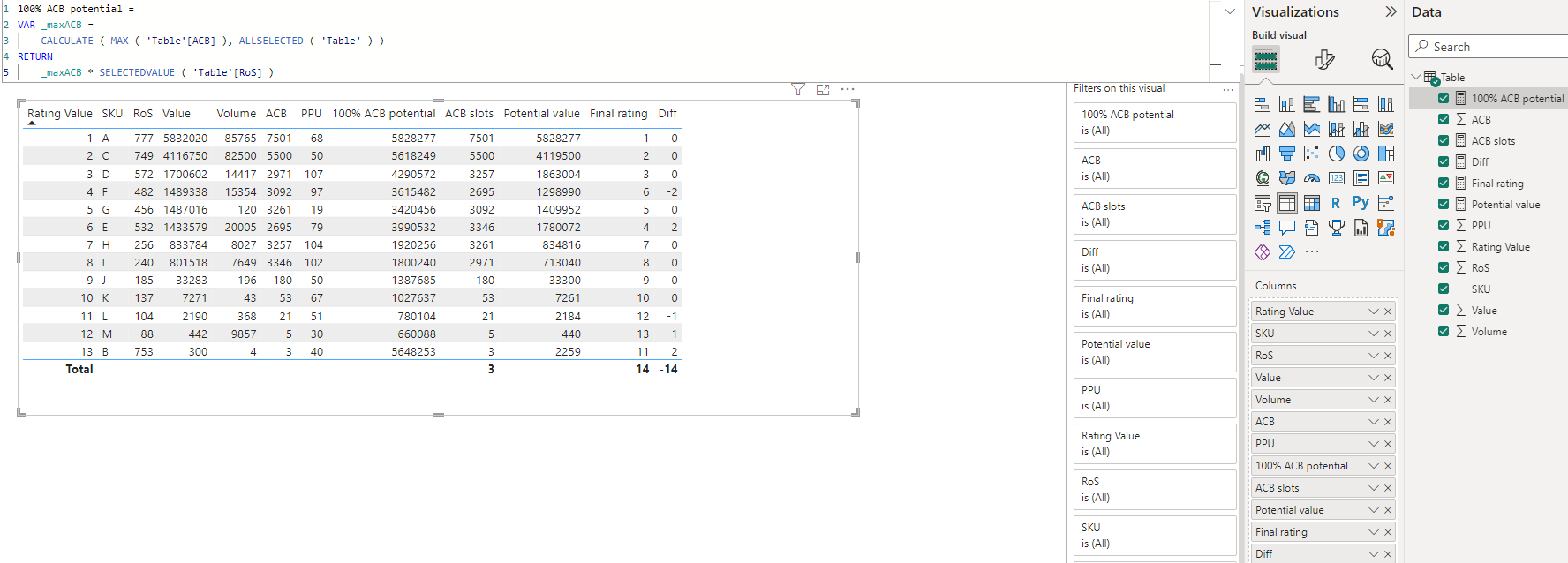Remove PPU from Columns well

[x=1388, y=444]
